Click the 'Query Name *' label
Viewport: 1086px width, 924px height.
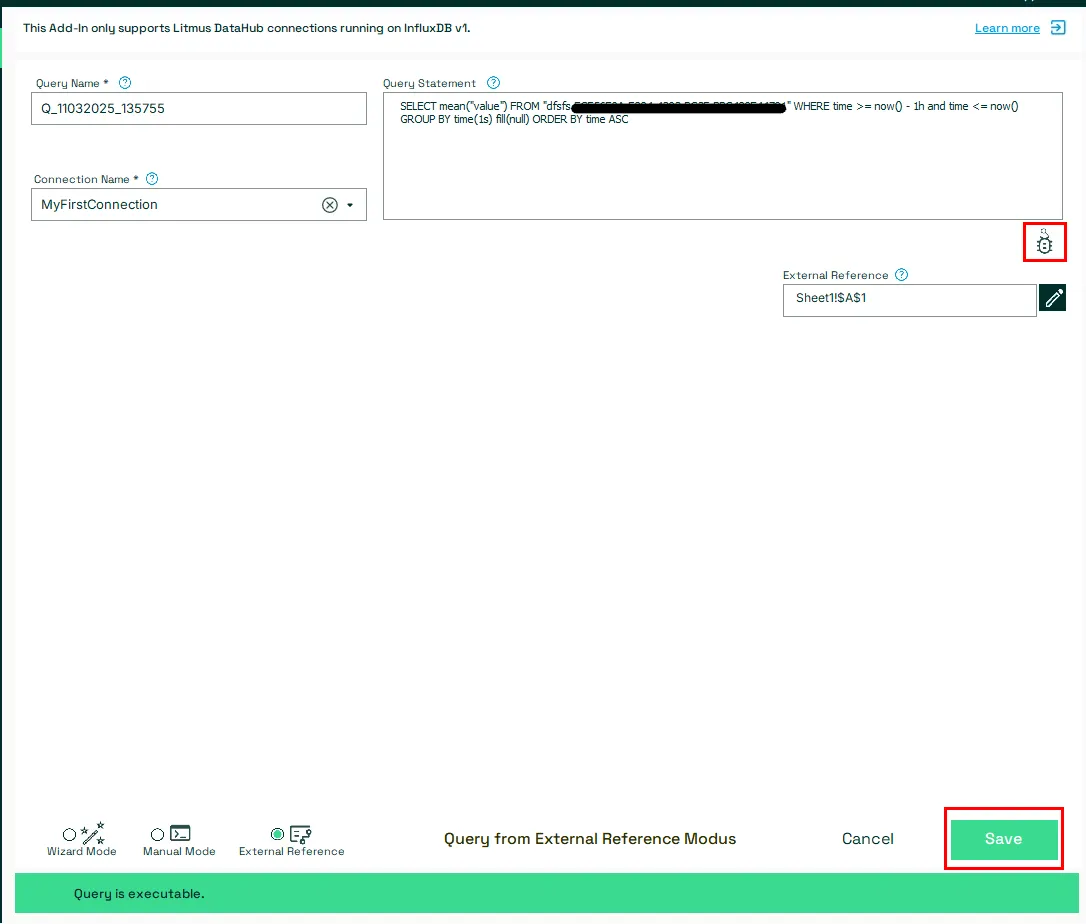tap(72, 83)
